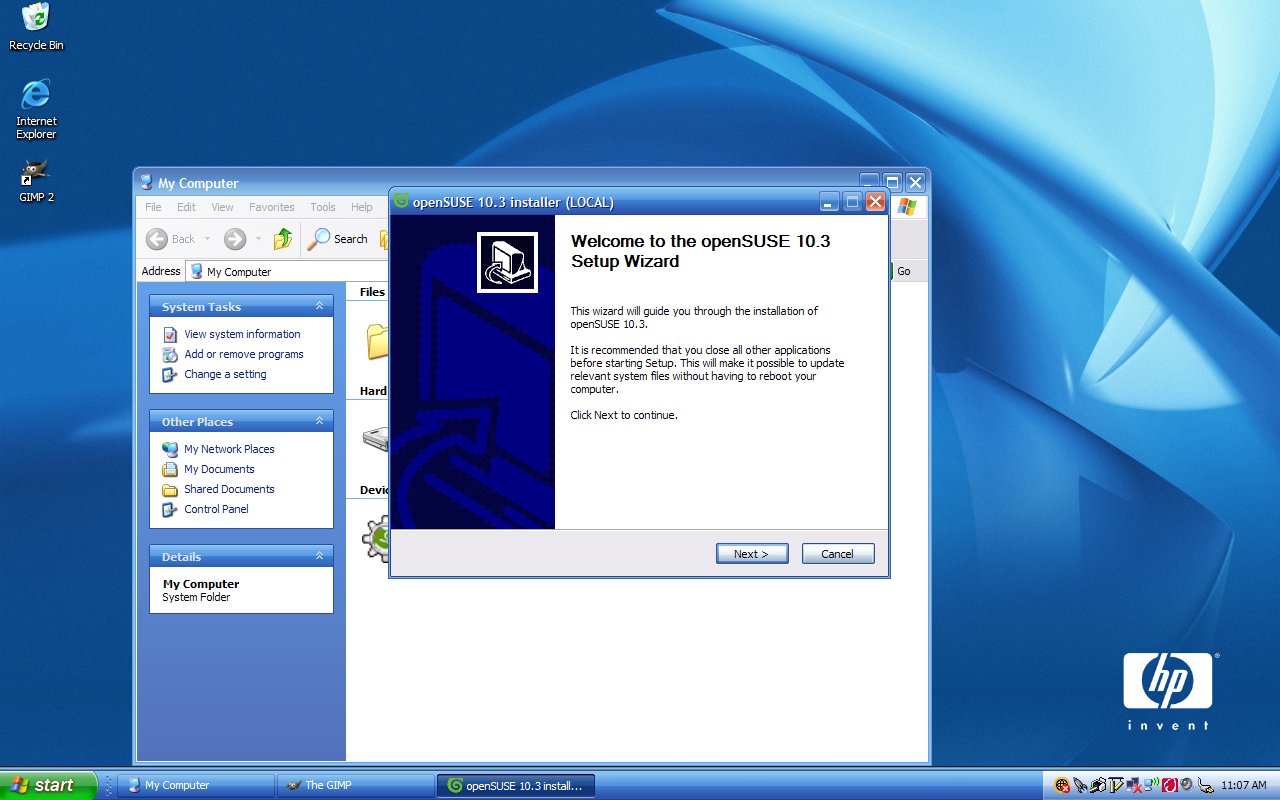
Task: Collapse the Other Places panel
Action: coord(319,421)
